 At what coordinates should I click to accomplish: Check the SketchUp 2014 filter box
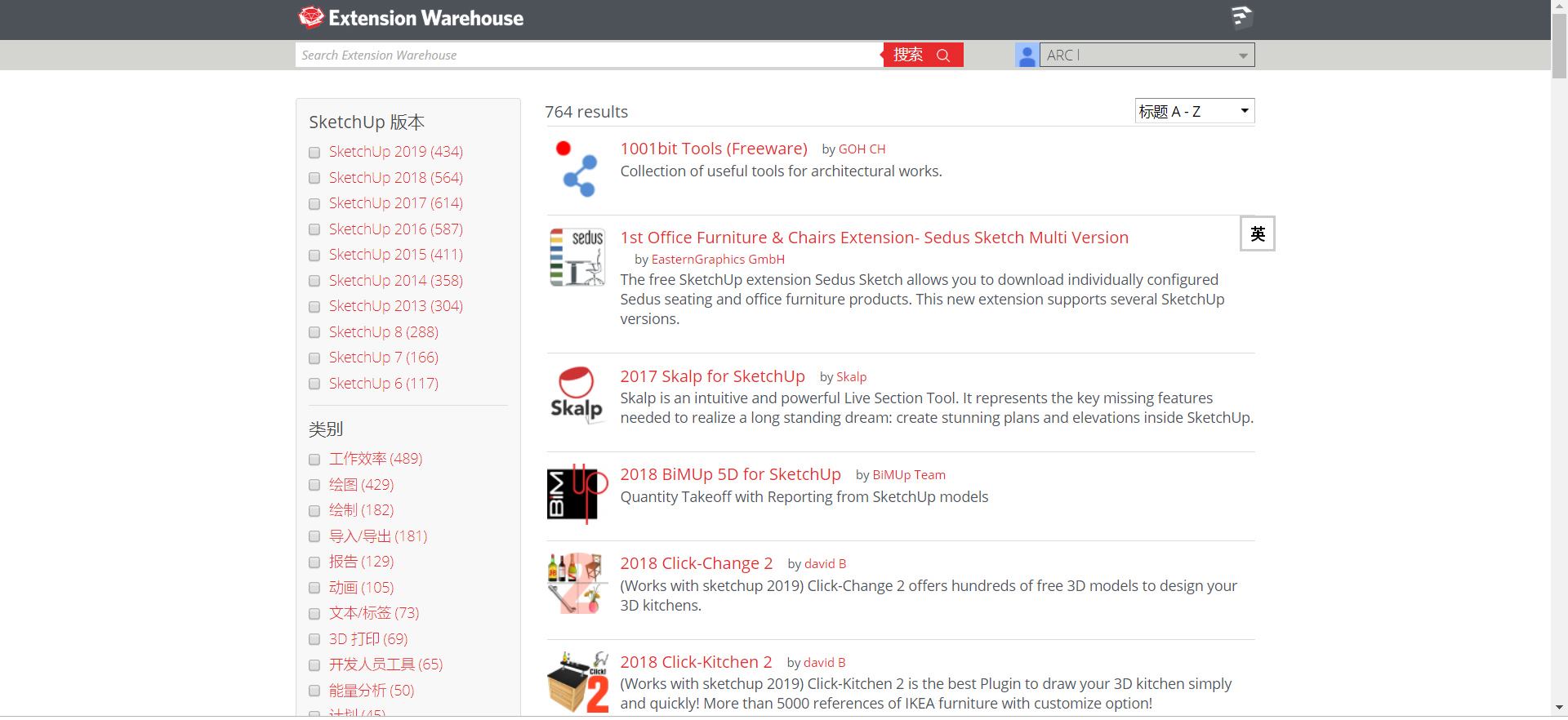314,281
